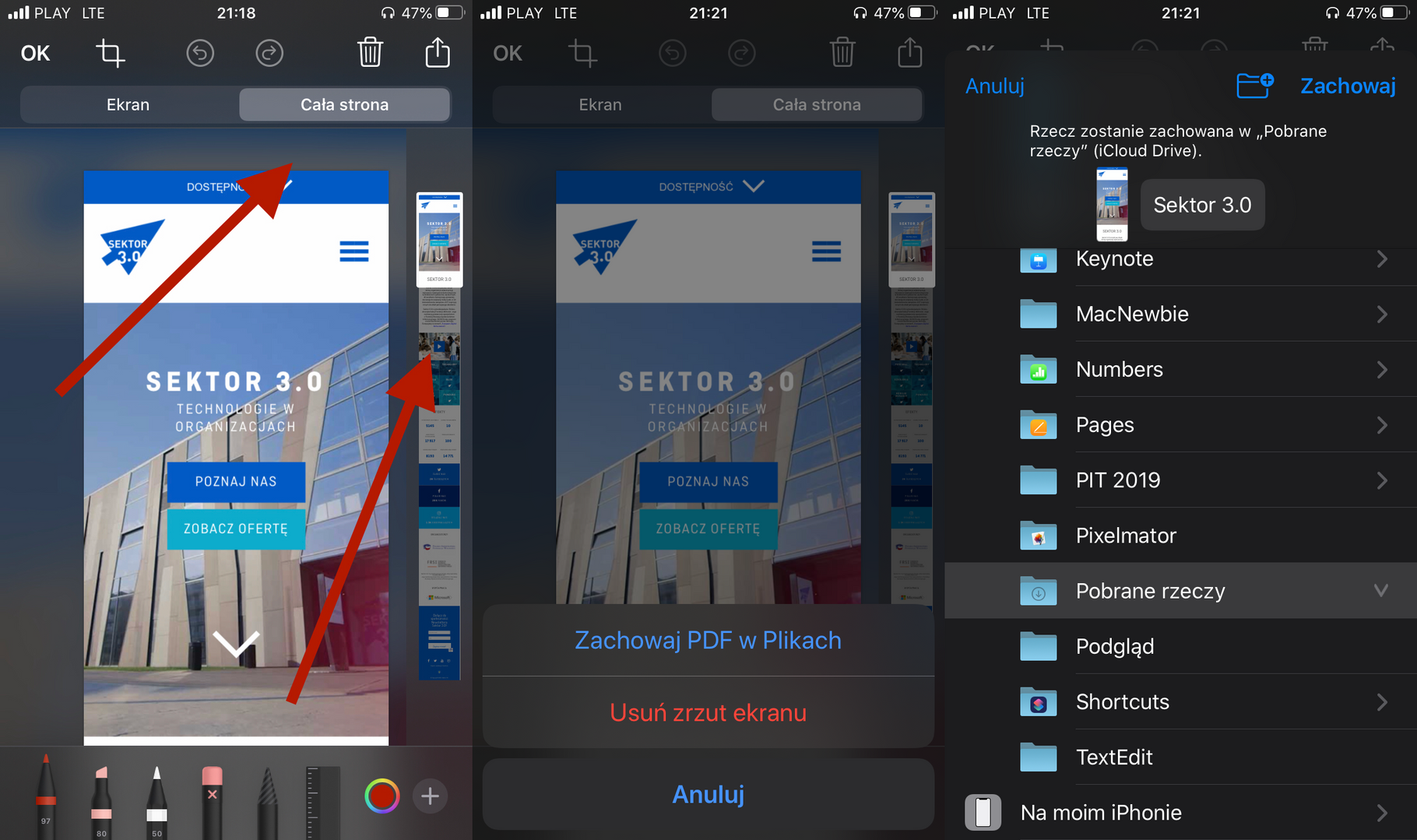Tap the undo arrow icon
Viewport: 1417px width, 840px height.
pos(200,54)
